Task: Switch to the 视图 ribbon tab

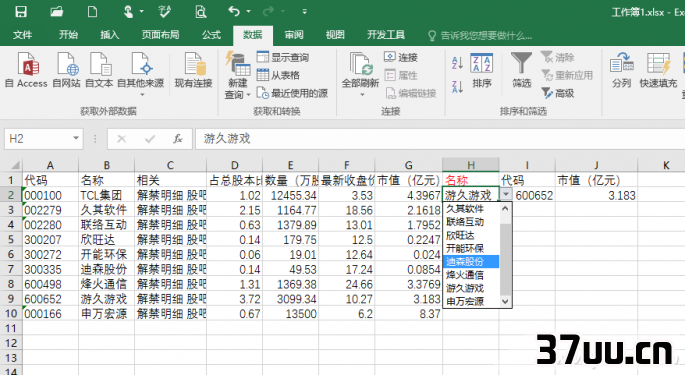Action: pyautogui.click(x=335, y=35)
